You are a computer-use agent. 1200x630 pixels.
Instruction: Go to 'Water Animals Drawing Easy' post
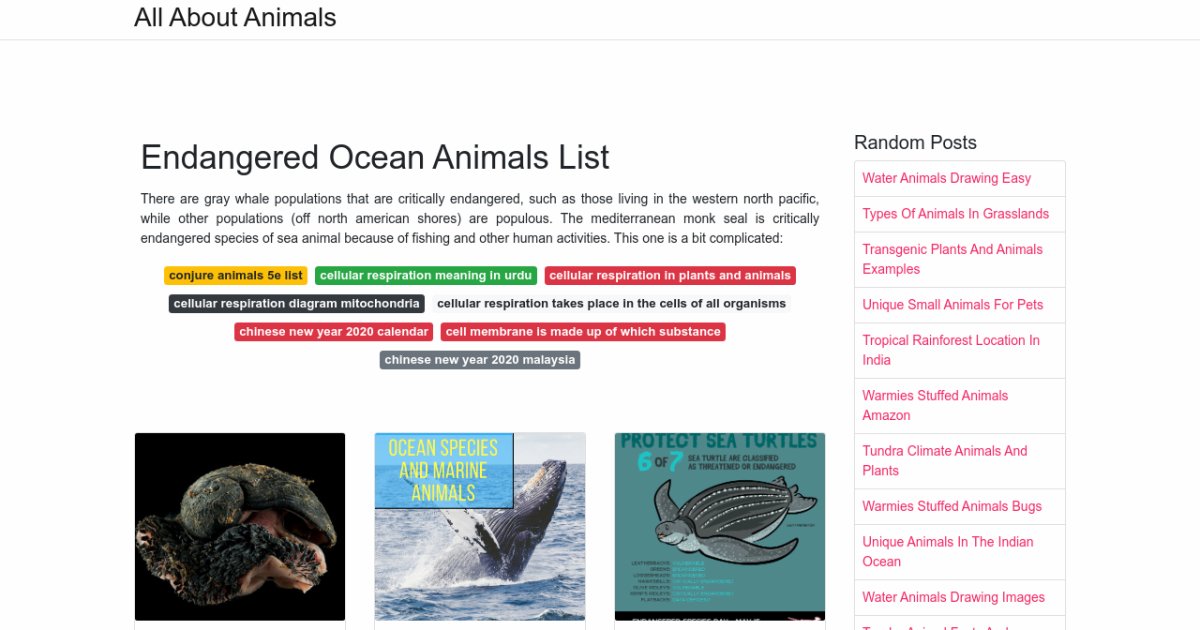click(946, 178)
